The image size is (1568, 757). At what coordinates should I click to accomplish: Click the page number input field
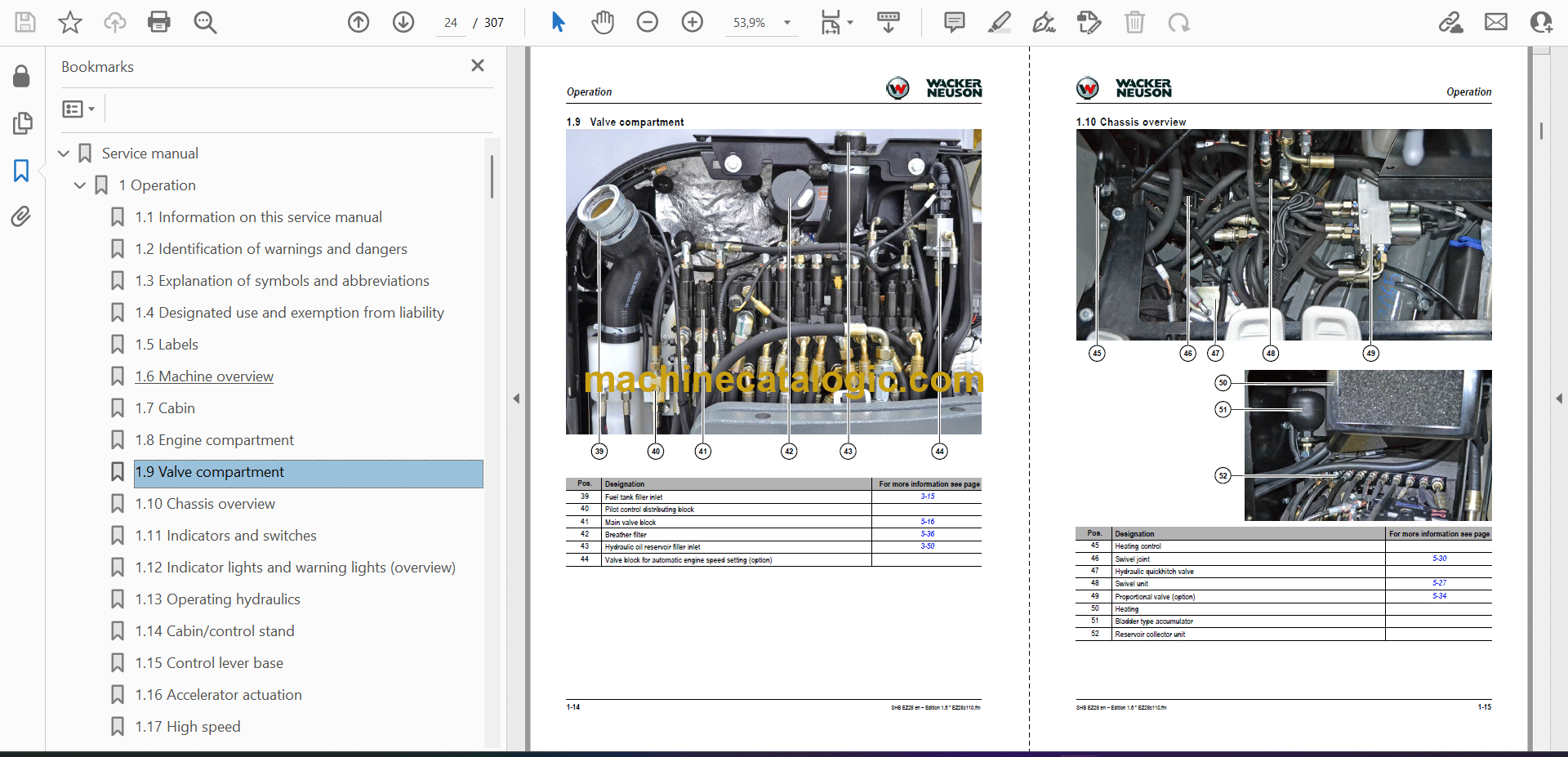(451, 23)
